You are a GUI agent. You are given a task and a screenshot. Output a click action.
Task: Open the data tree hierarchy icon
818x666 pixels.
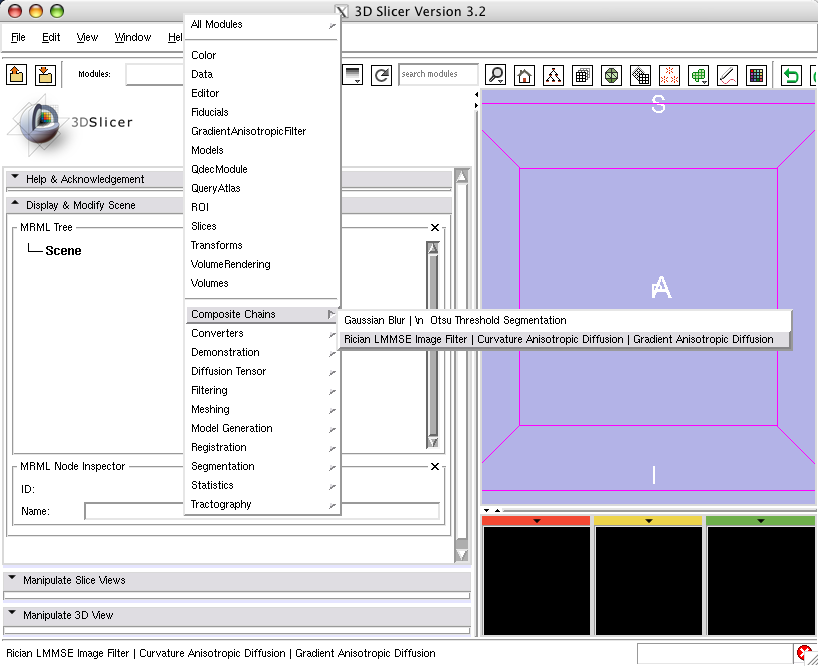pyautogui.click(x=553, y=75)
